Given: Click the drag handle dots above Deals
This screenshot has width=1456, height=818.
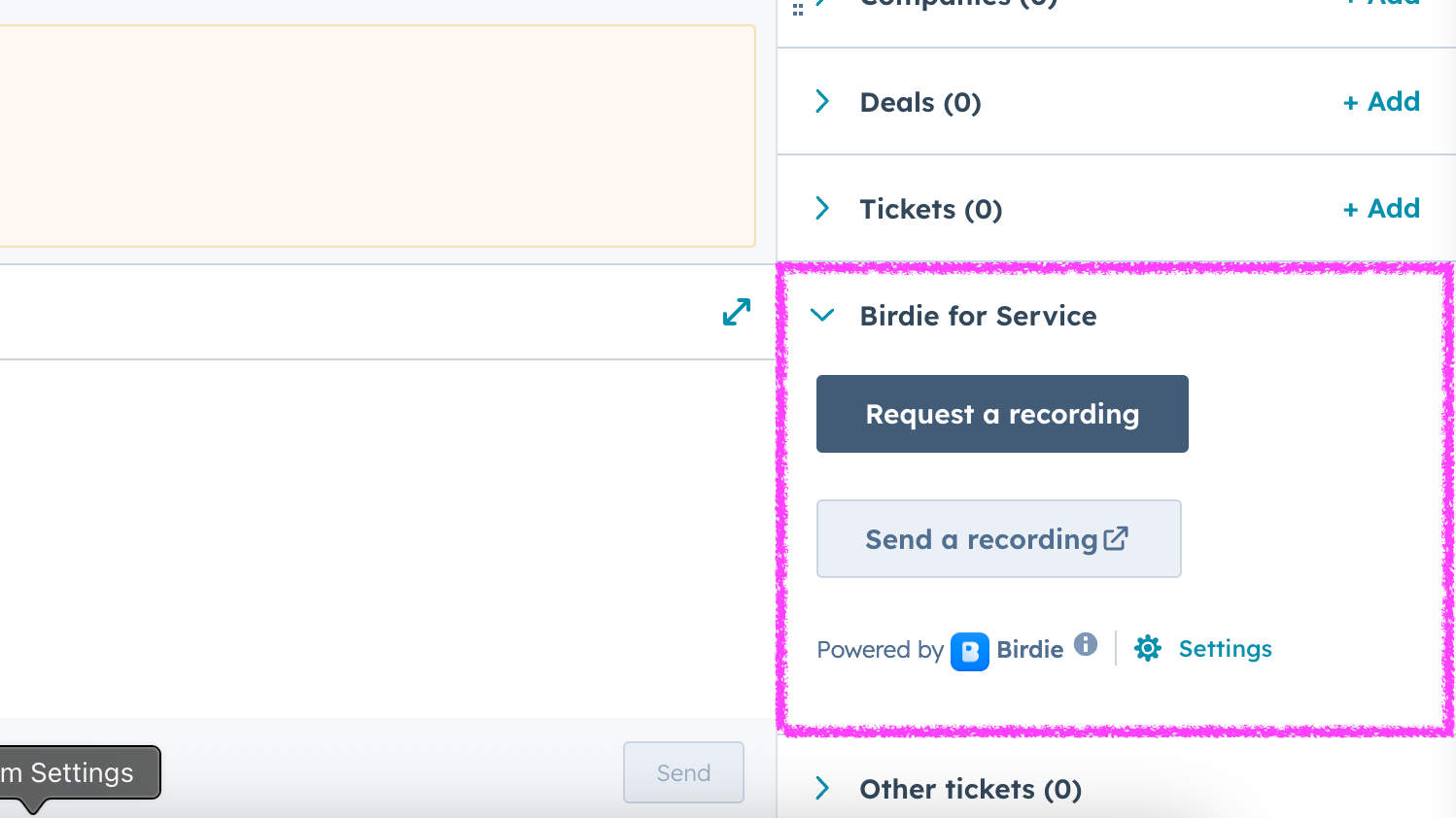Looking at the screenshot, I should click(x=798, y=9).
